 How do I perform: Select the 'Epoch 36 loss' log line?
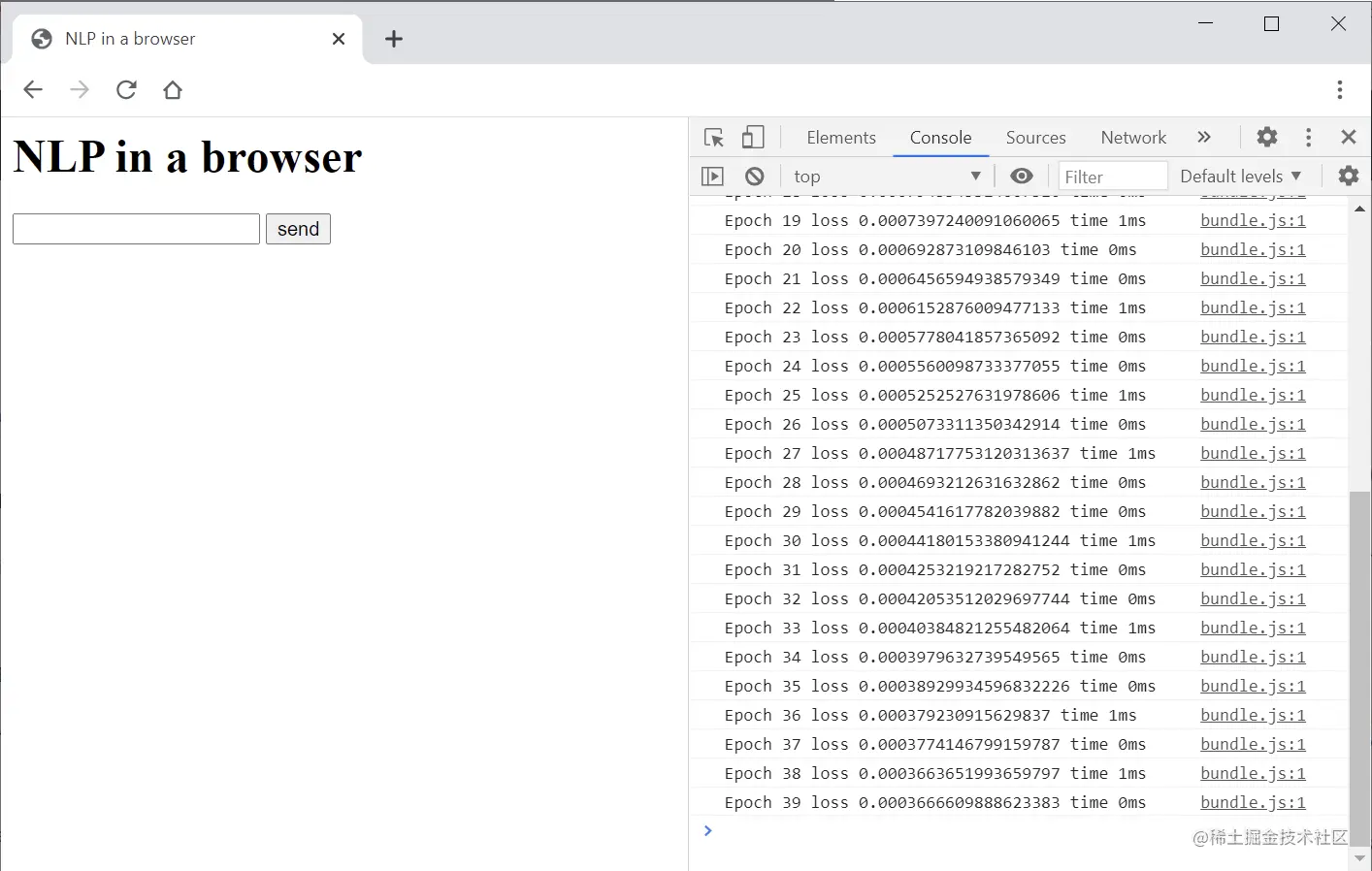[930, 715]
